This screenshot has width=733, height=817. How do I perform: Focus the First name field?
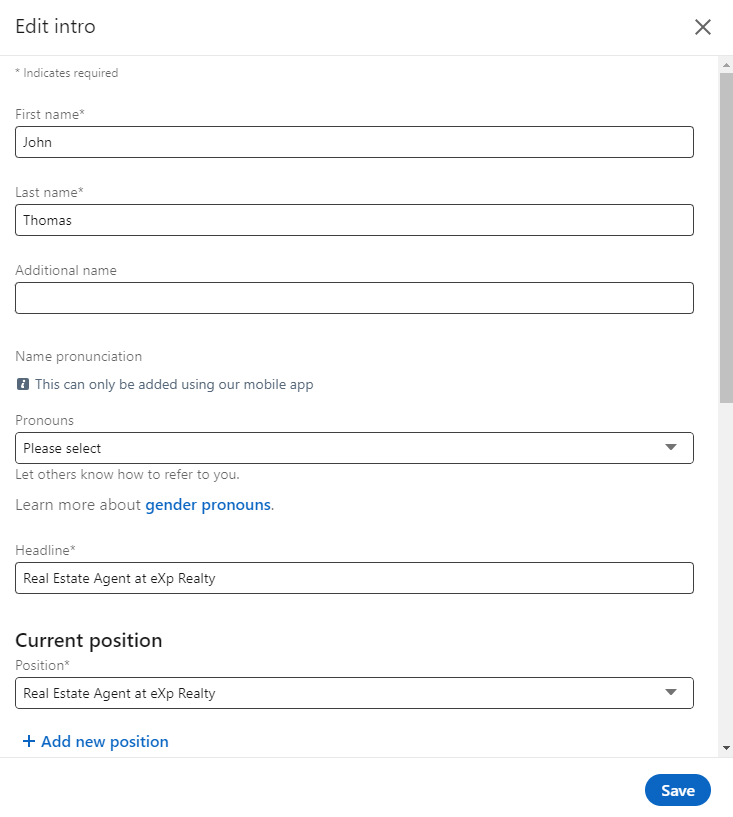click(x=354, y=142)
